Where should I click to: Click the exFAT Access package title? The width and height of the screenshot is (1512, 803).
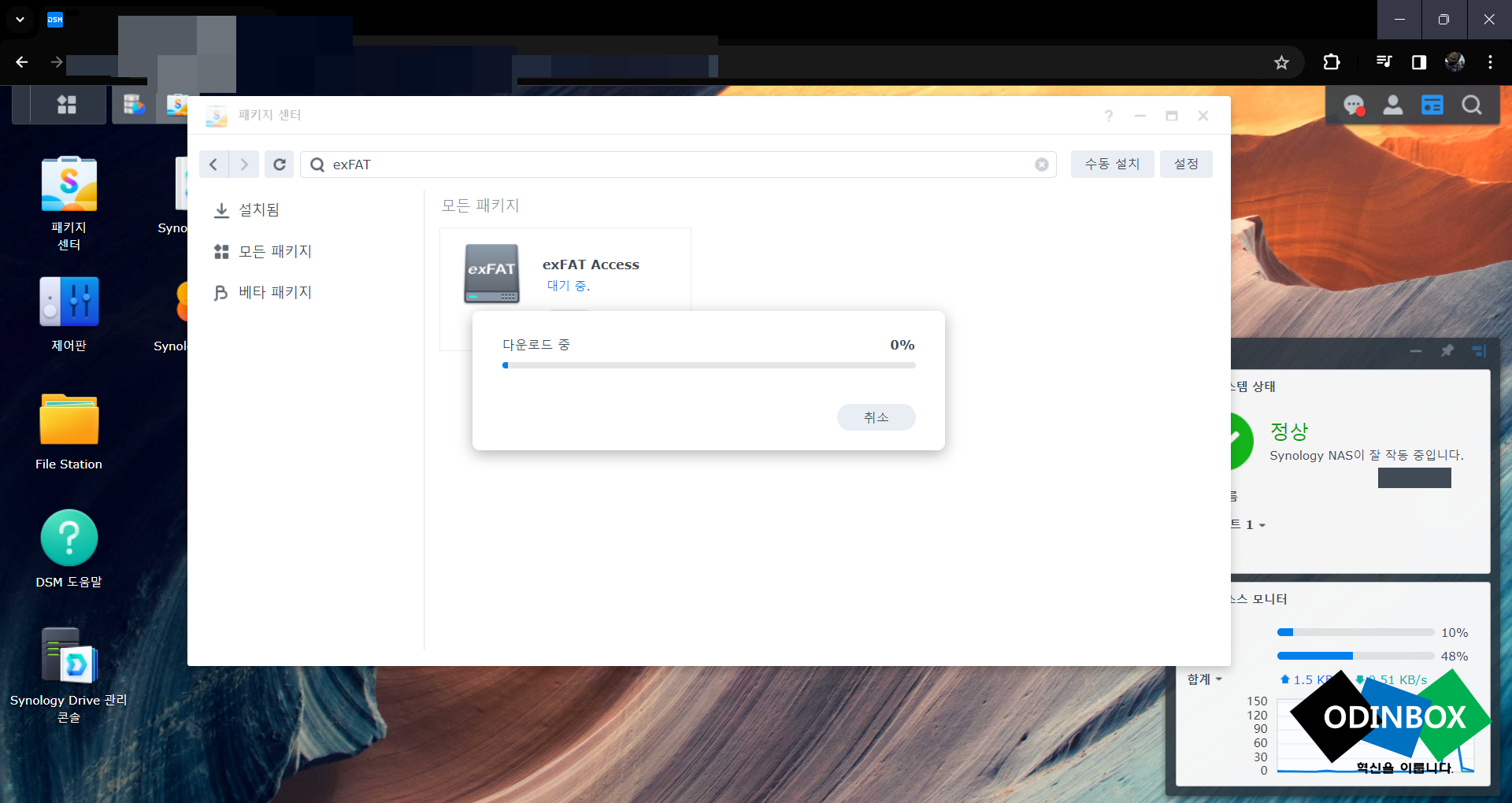pos(591,265)
